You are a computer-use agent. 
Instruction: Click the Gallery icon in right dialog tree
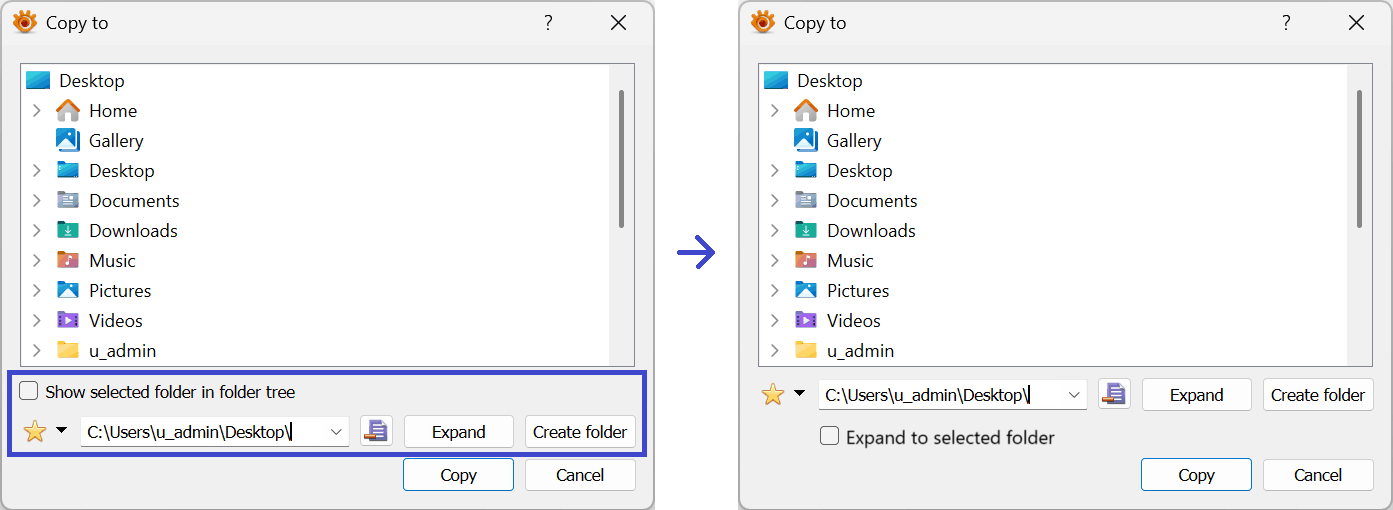pyautogui.click(x=806, y=140)
